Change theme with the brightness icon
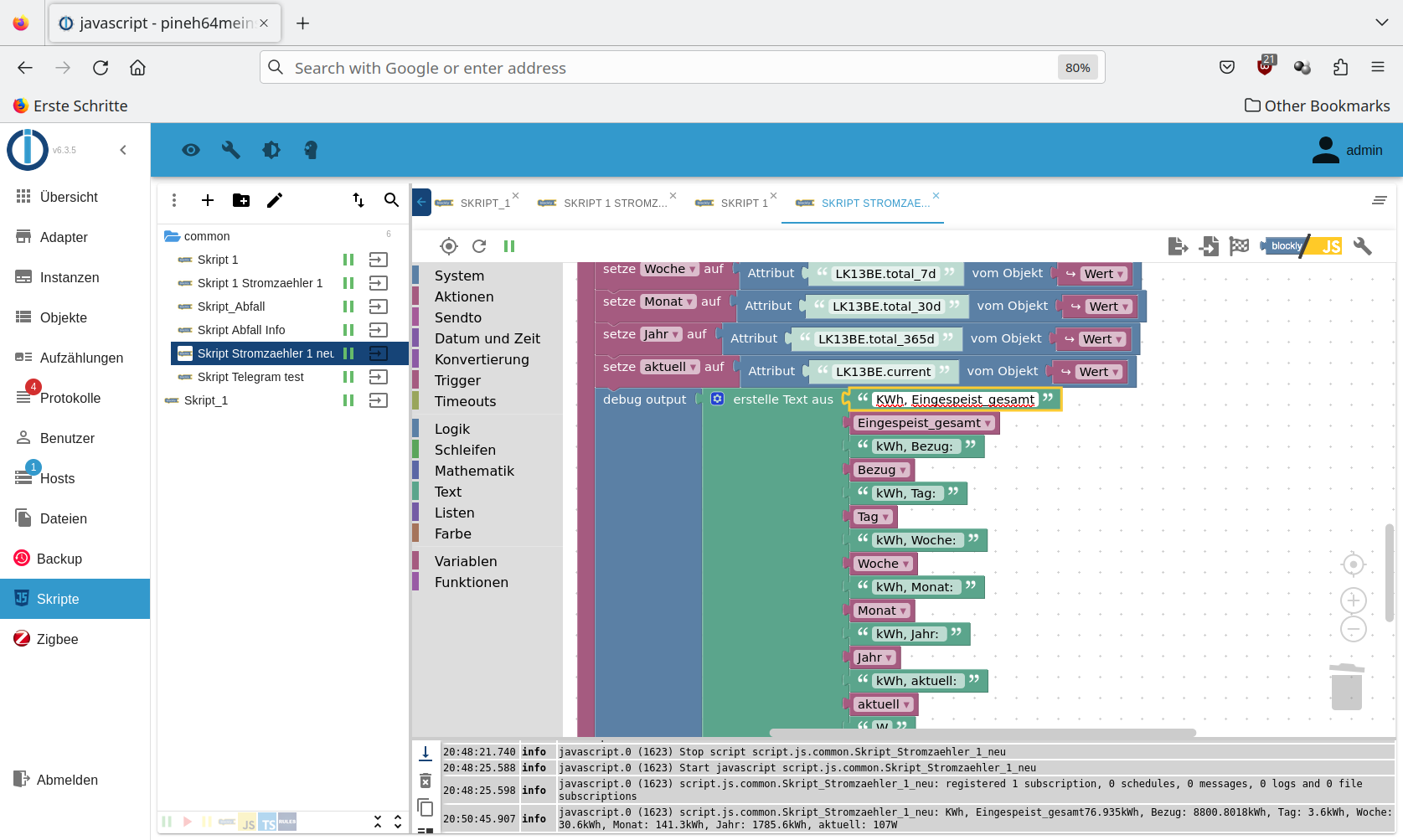Image resolution: width=1403 pixels, height=840 pixels. click(271, 150)
